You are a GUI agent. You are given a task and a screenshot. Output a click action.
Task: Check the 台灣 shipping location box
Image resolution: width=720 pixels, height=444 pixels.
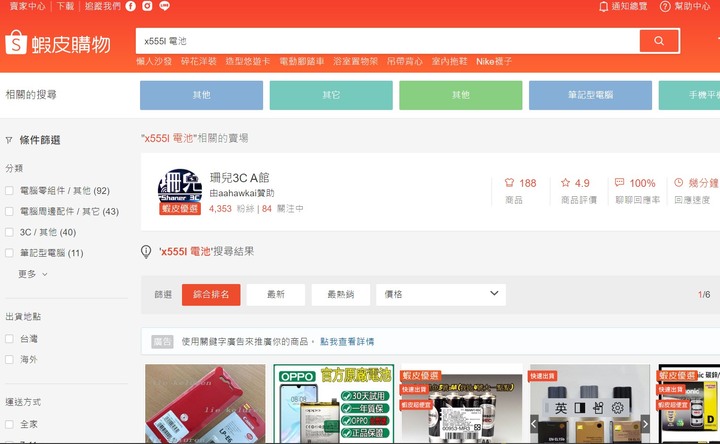[x=9, y=338]
